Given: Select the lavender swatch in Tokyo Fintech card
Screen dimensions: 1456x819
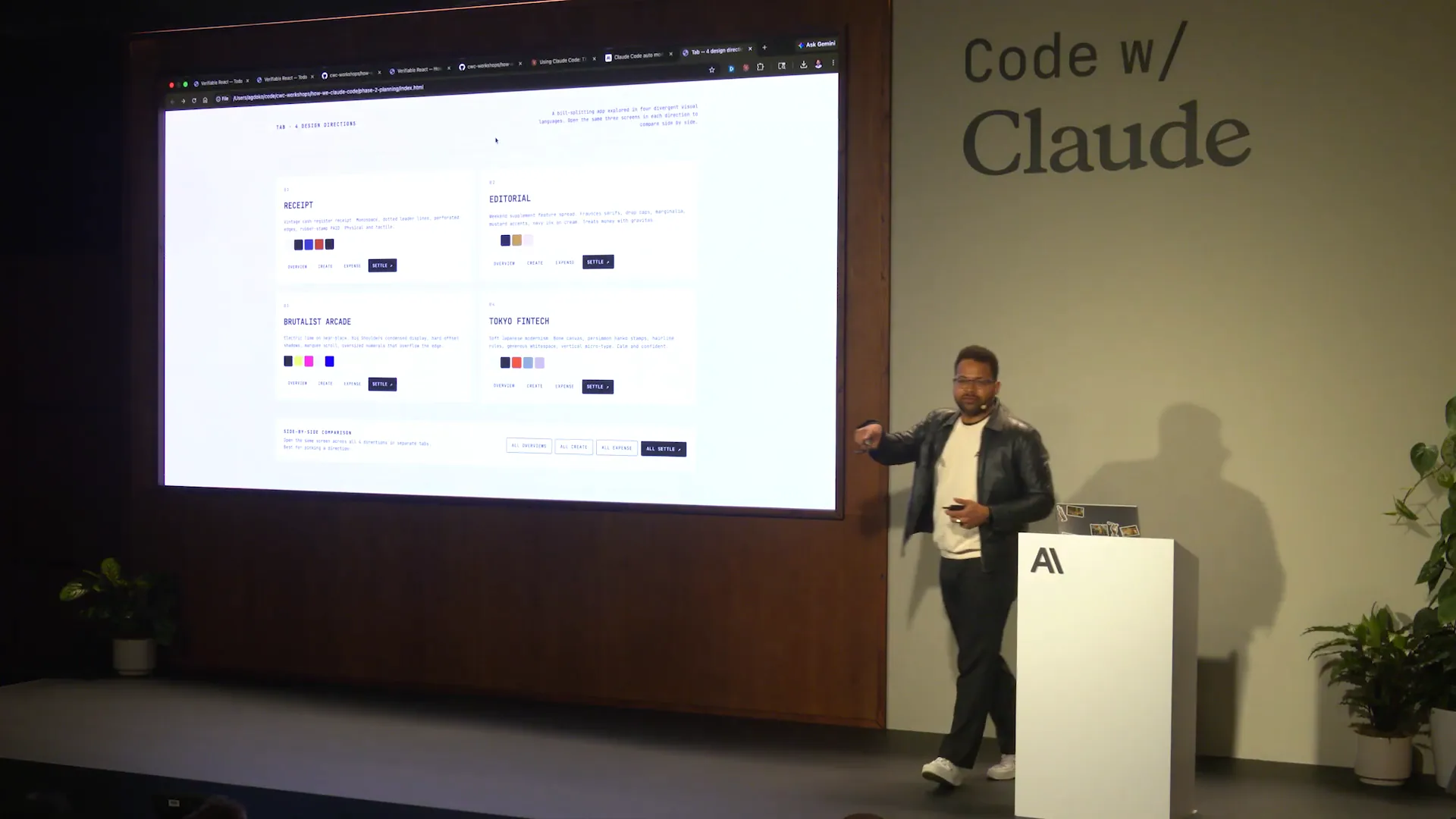Looking at the screenshot, I should pyautogui.click(x=539, y=362).
